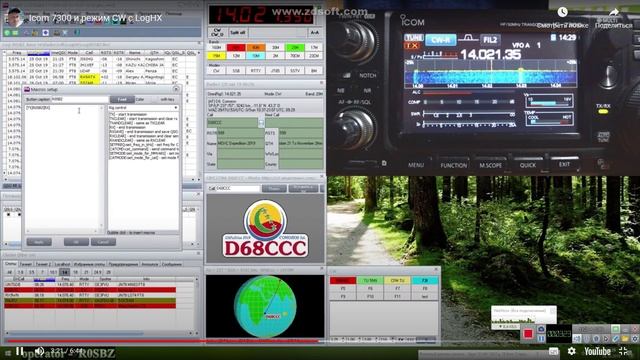Open the 'Rig control' dropdown in Macros setup
640x360 pixels.
[143, 108]
